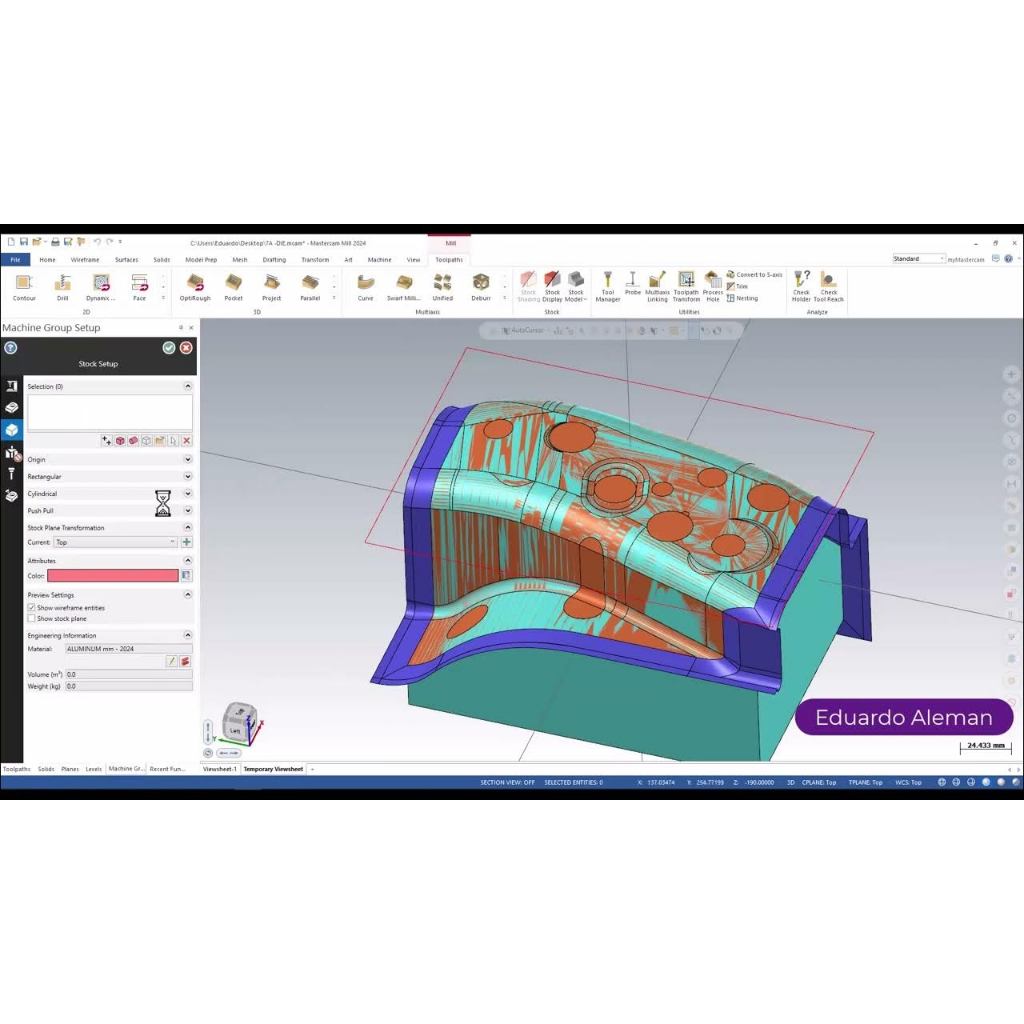Switch to Levels manager tab
1024x1024 pixels.
click(x=93, y=769)
